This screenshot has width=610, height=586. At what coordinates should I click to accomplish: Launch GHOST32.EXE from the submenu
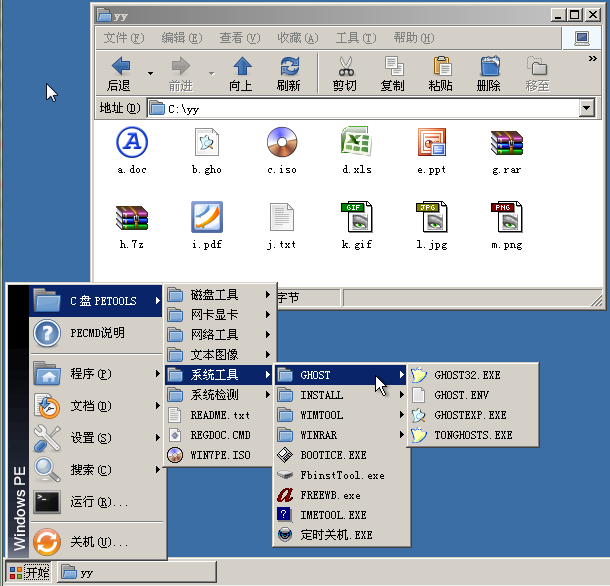[473, 375]
